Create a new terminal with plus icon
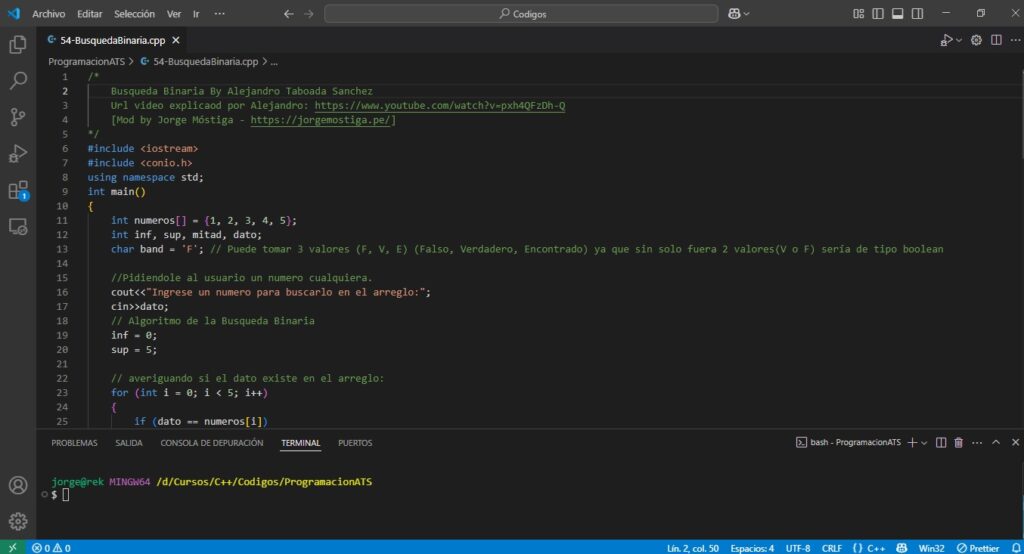 (912, 442)
